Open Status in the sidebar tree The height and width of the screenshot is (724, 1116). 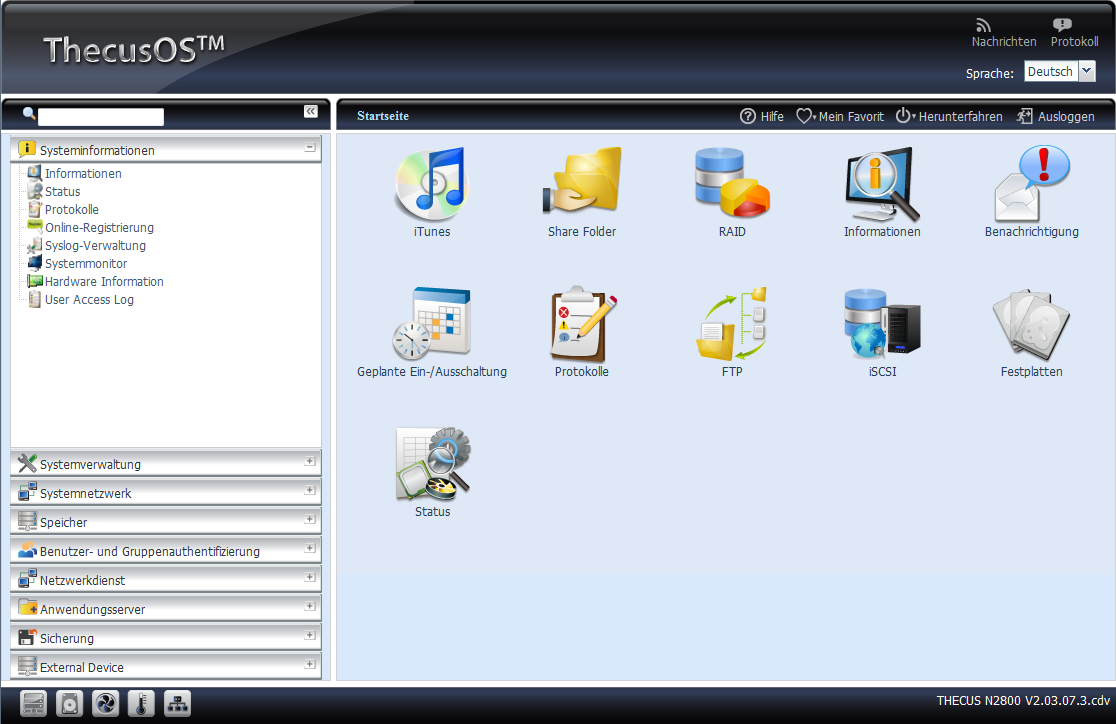point(63,192)
